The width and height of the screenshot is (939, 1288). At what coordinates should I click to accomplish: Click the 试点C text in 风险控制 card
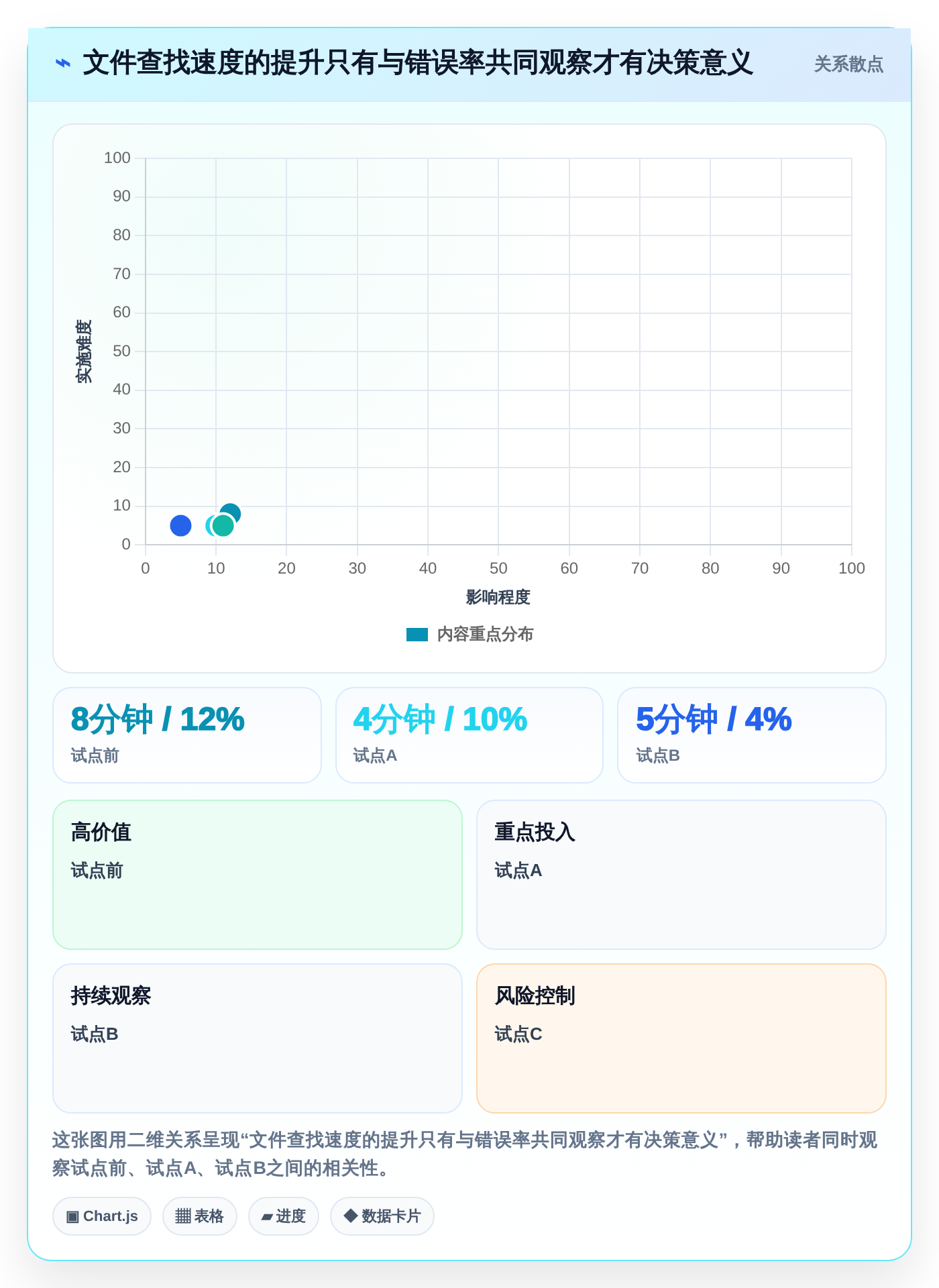(518, 1034)
